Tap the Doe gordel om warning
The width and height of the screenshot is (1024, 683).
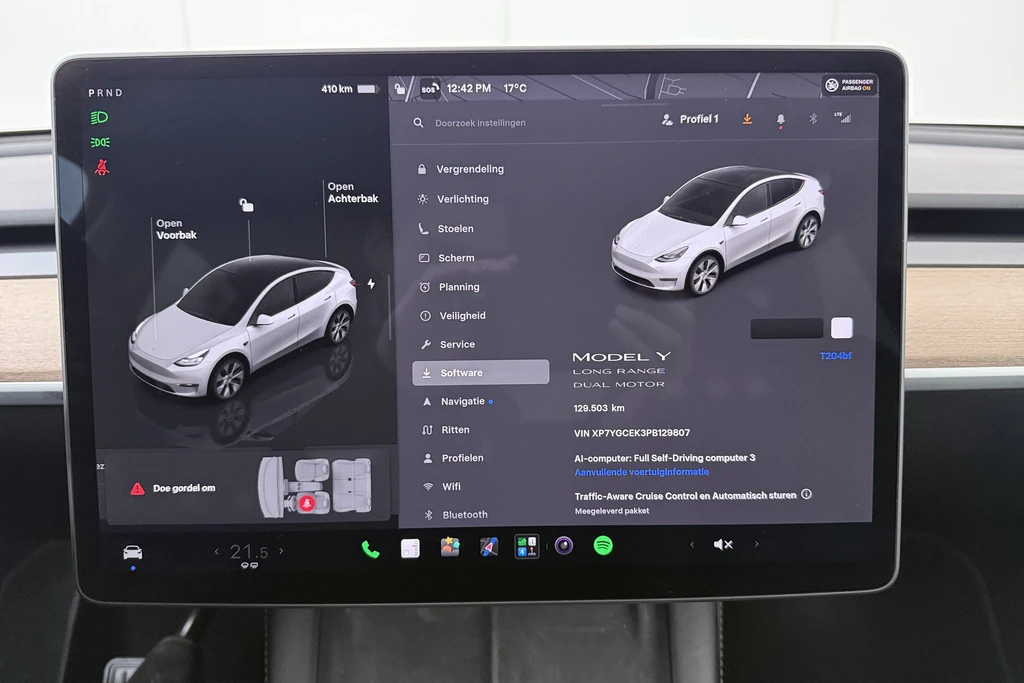pos(173,488)
